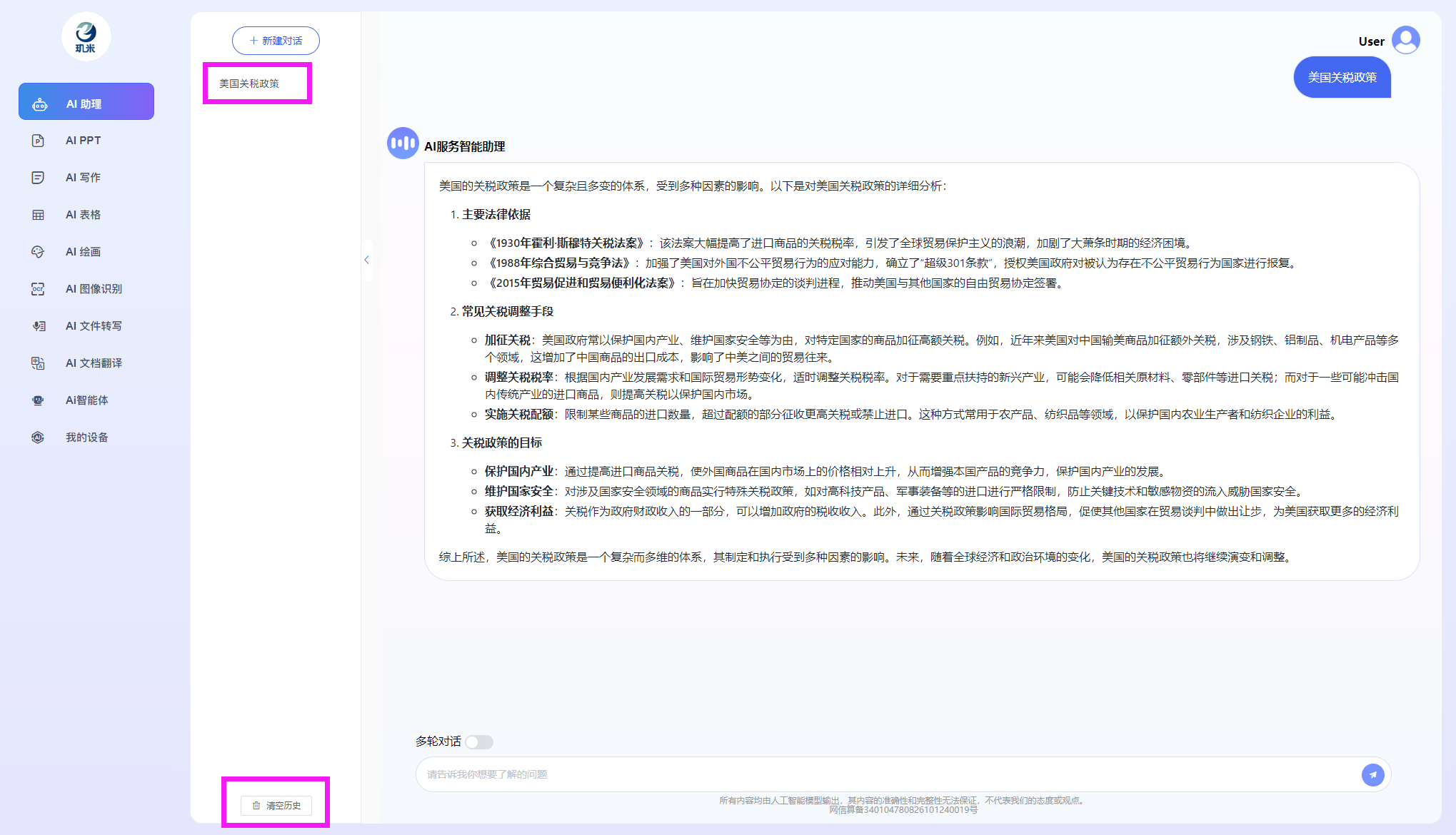The width and height of the screenshot is (1456, 835).
Task: Enable the 多轮对话 multi-turn switch
Action: 479,742
